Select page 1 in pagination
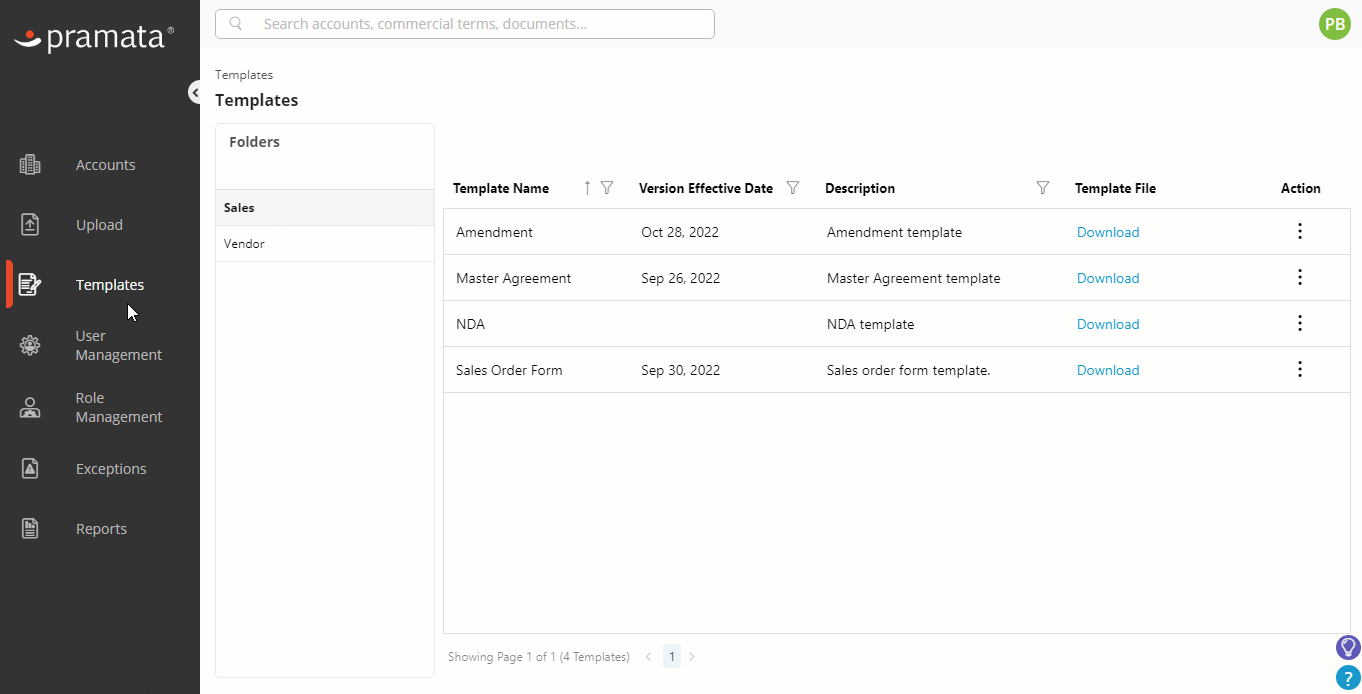 point(672,657)
